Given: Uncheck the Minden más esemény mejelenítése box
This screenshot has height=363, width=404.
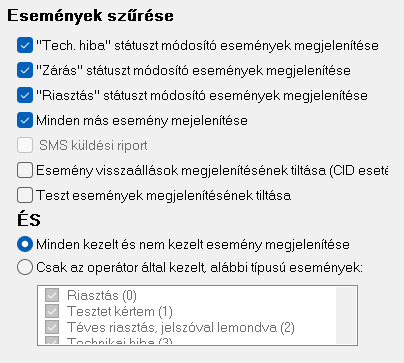Looking at the screenshot, I should tap(25, 120).
